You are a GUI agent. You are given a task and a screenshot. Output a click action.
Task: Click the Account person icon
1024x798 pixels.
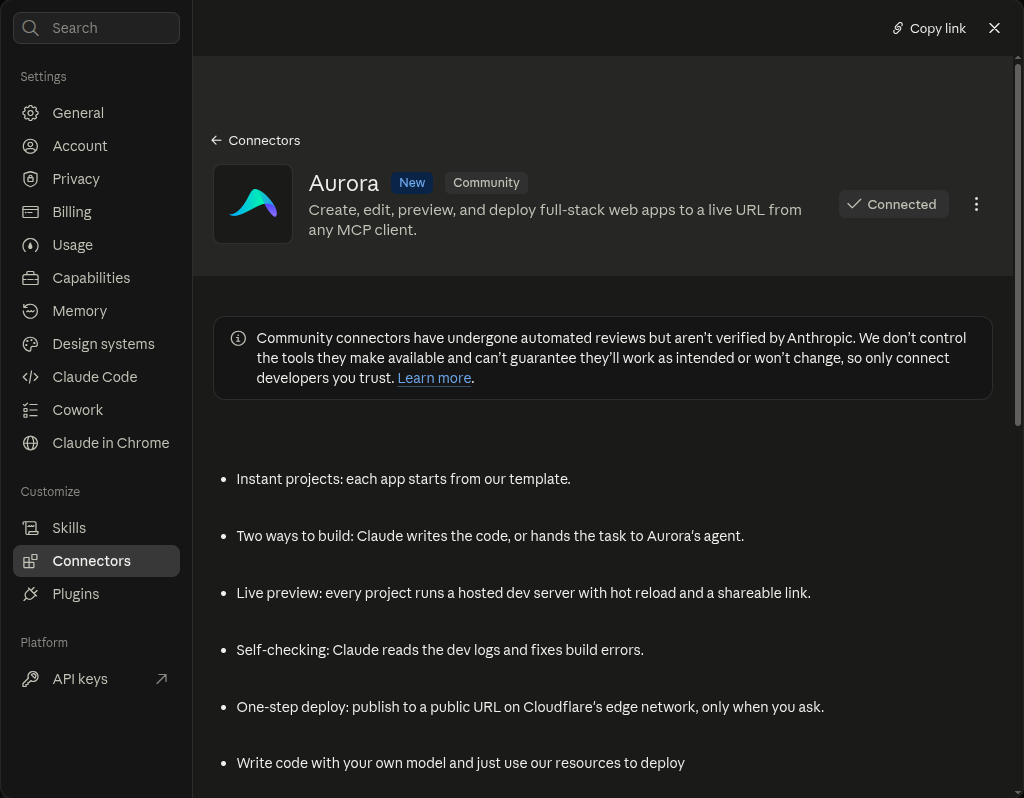[30, 146]
